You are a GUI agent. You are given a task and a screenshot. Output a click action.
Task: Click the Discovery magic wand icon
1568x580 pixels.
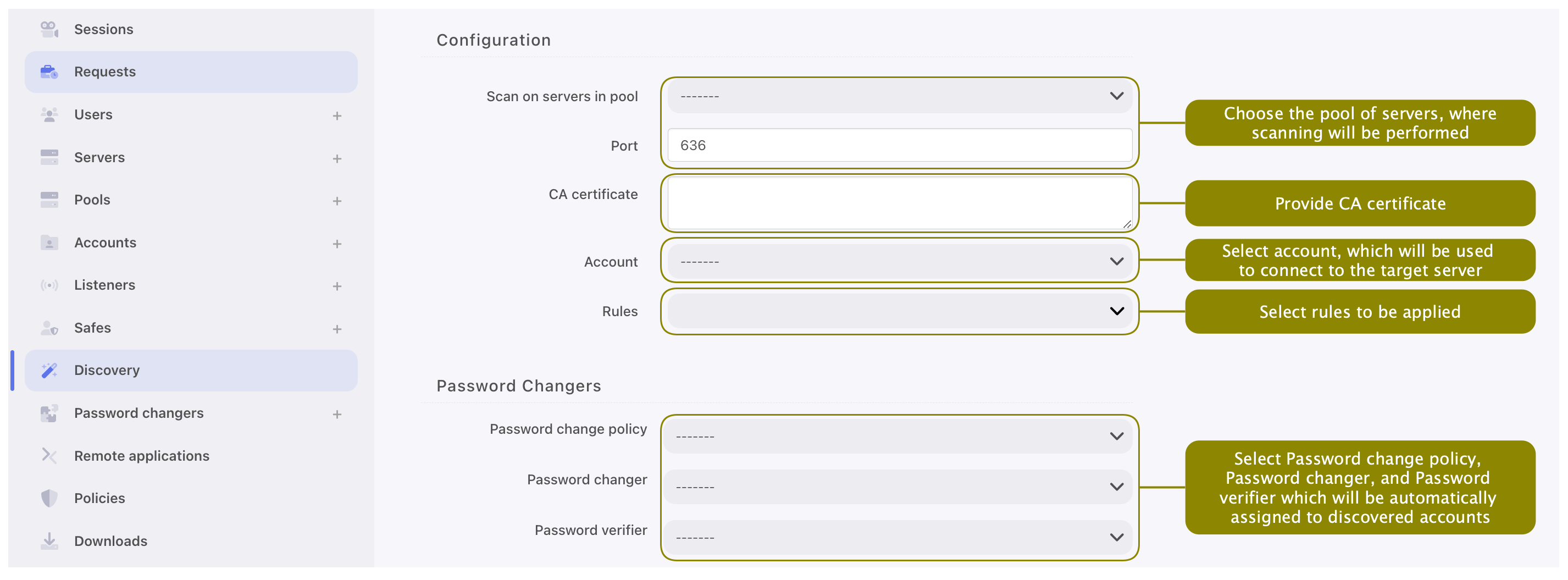coord(49,370)
